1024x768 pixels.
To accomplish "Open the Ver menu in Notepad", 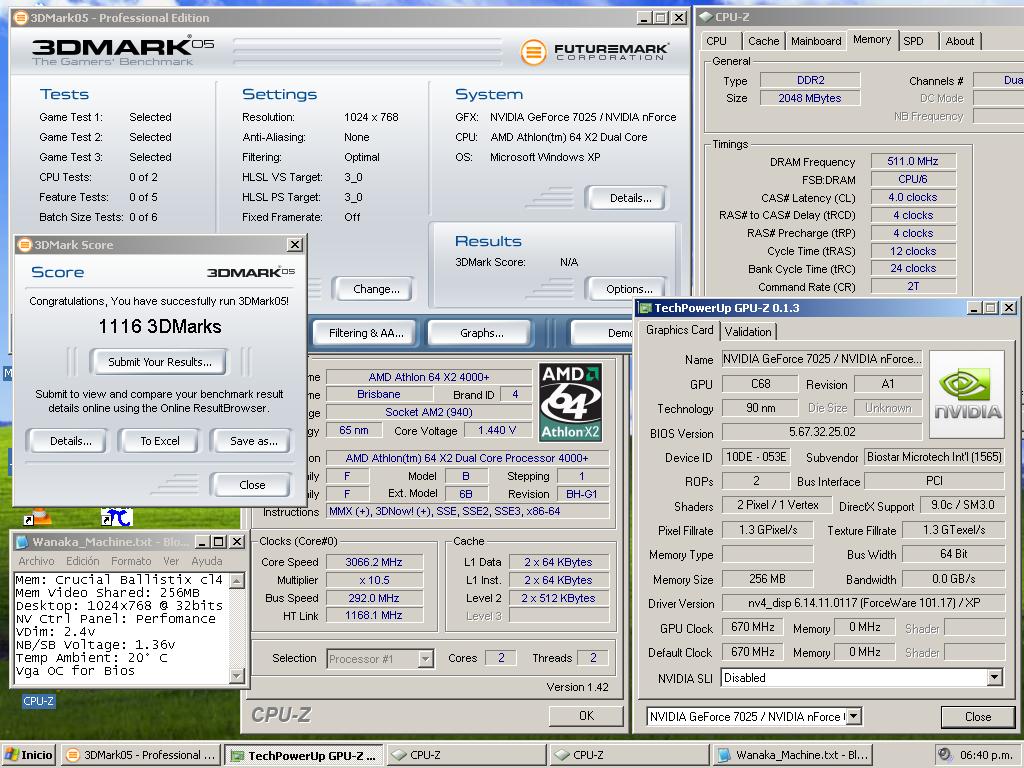I will point(171,561).
